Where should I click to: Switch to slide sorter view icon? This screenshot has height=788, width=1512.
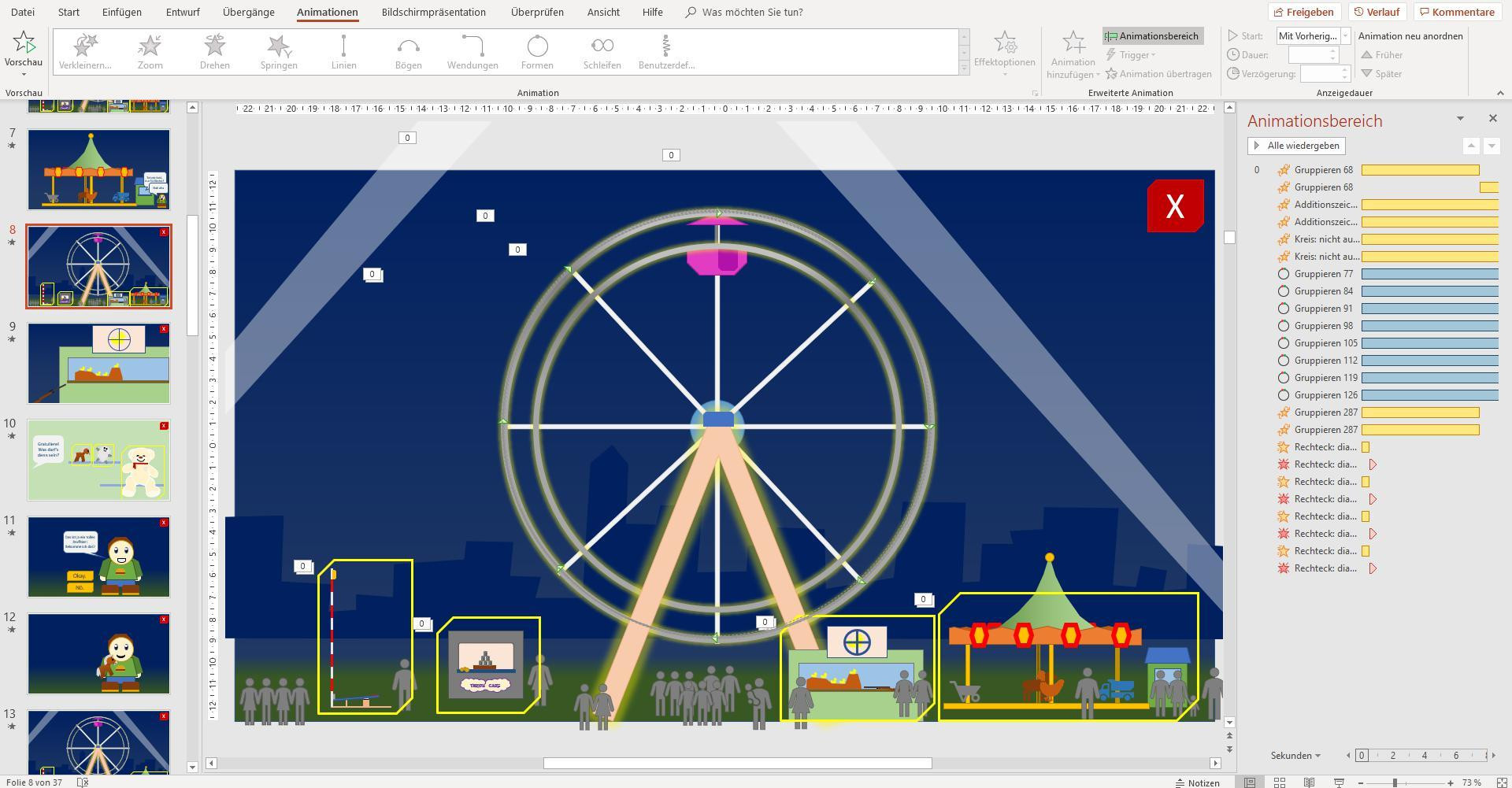pos(1280,782)
